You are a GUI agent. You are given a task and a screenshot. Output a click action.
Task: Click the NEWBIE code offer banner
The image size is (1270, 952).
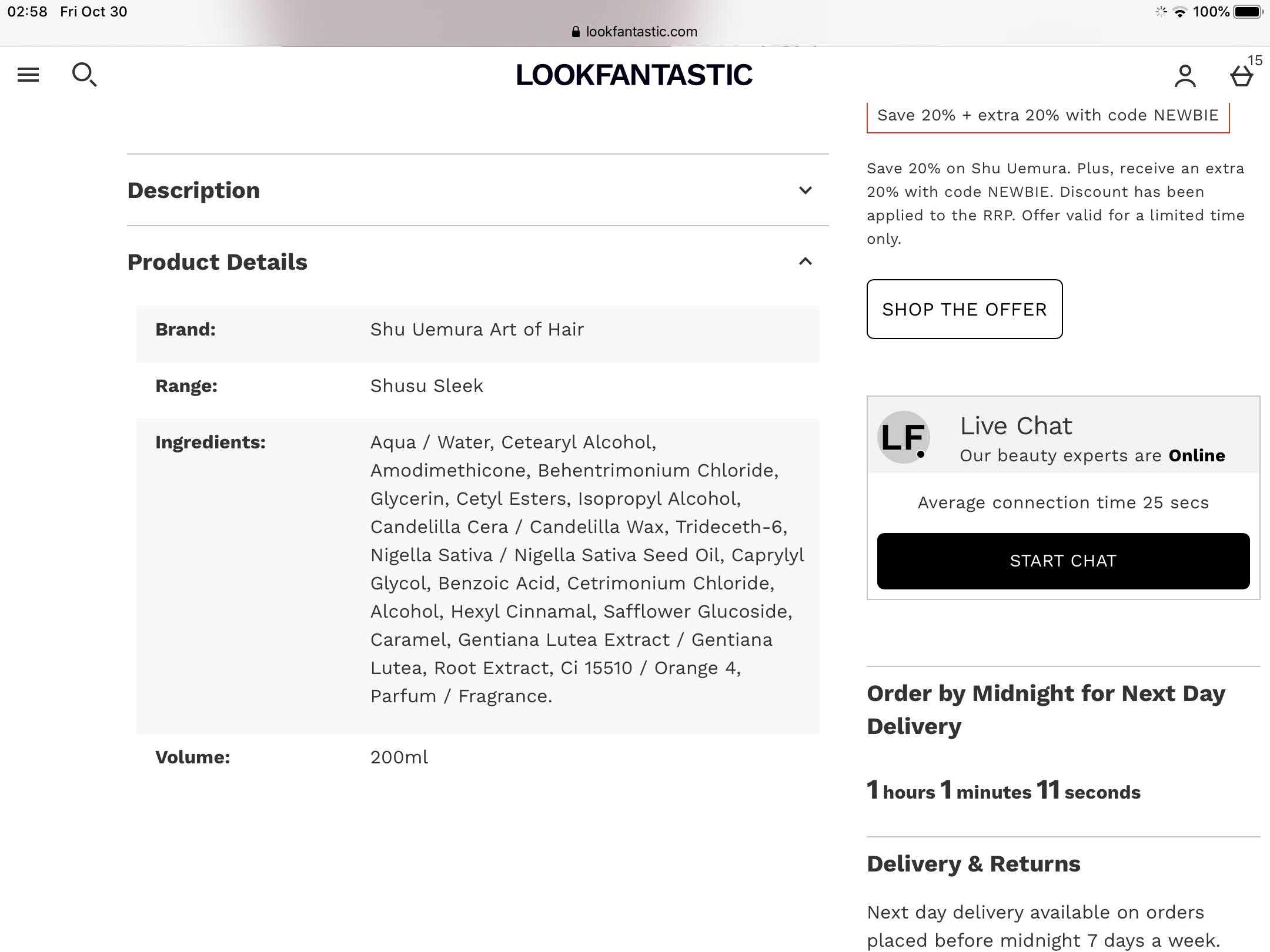click(x=1048, y=116)
